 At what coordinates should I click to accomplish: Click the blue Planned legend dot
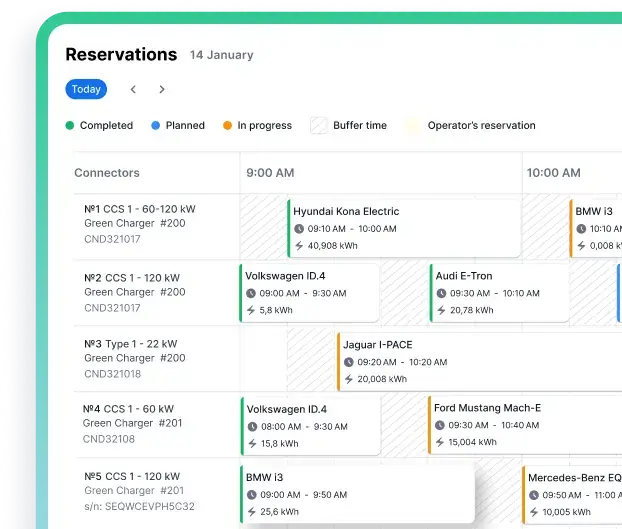[x=156, y=126]
